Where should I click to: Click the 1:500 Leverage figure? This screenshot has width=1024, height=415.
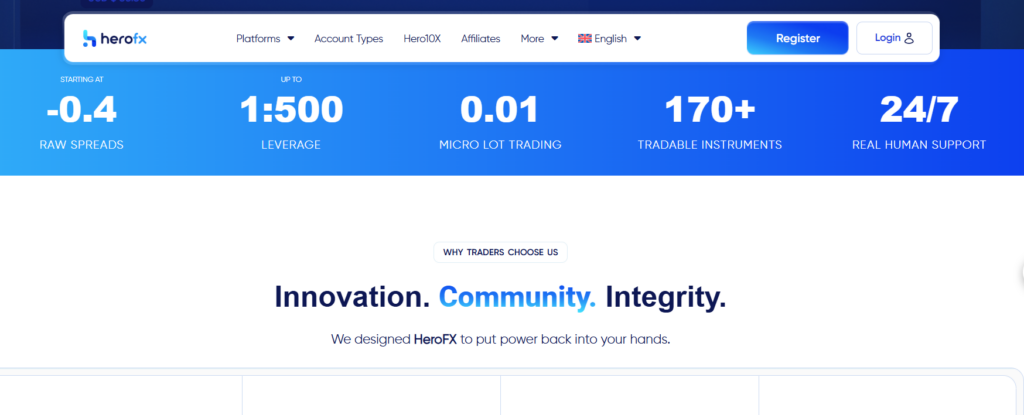tap(291, 110)
